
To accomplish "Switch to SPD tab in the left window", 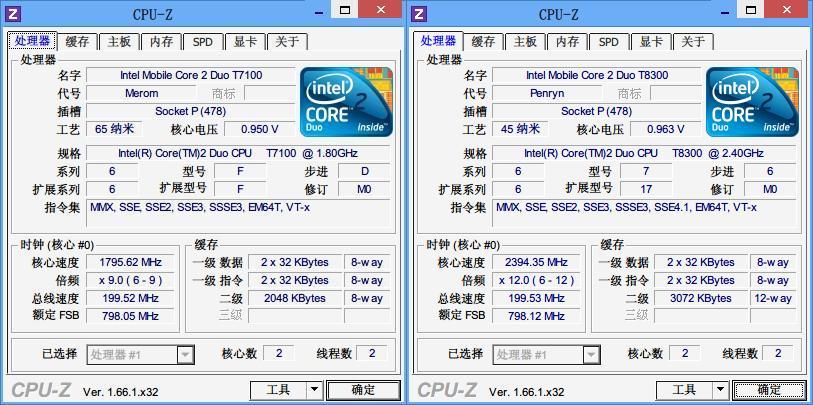I will click(x=203, y=42).
